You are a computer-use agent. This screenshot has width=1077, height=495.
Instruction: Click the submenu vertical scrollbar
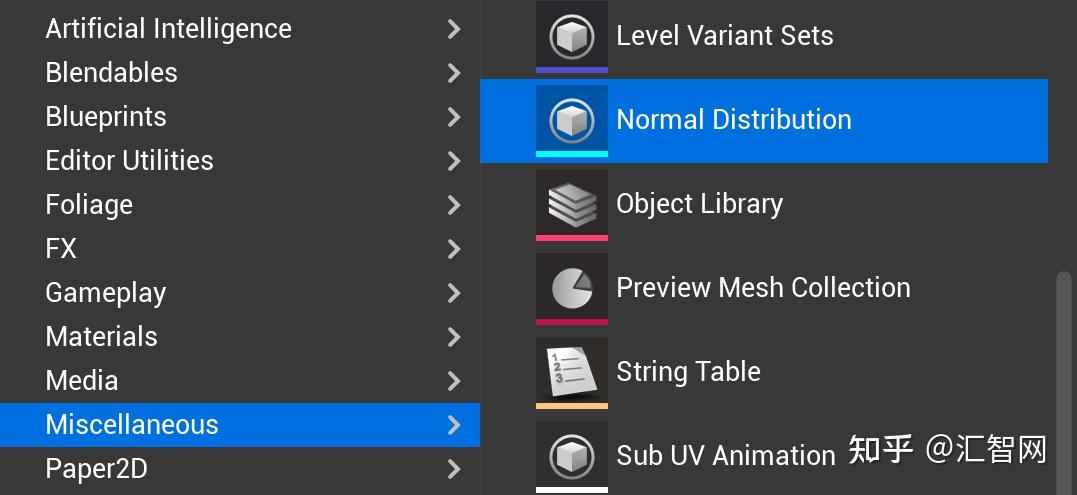click(x=1063, y=380)
